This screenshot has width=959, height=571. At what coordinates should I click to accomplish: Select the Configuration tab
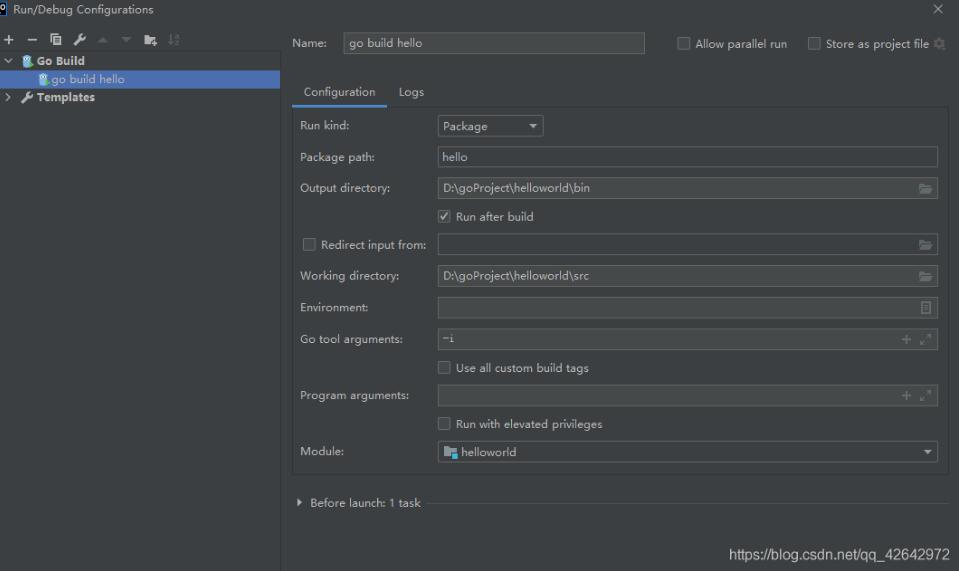(x=339, y=92)
